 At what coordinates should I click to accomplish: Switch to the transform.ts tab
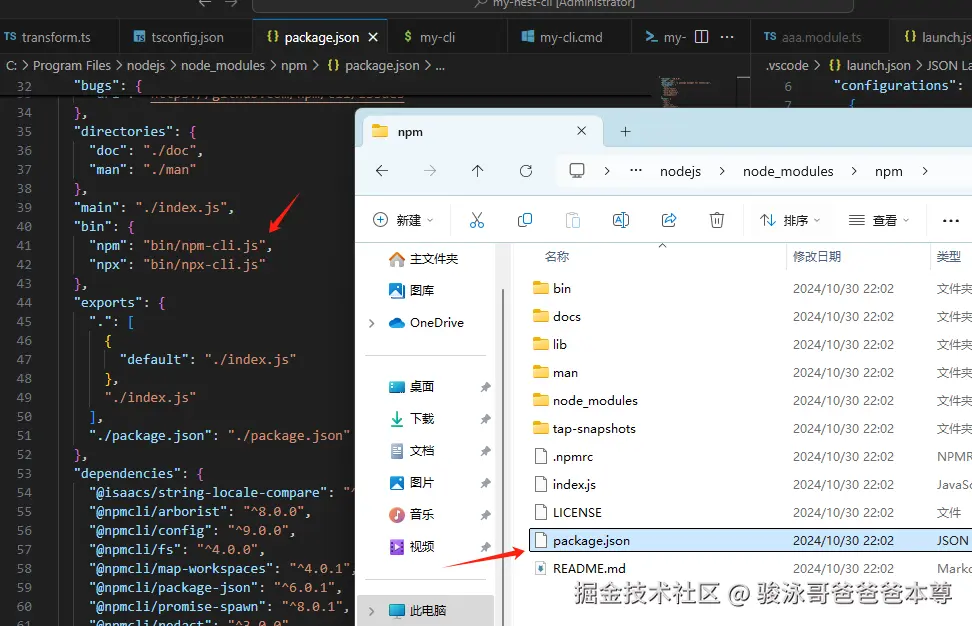(x=58, y=37)
